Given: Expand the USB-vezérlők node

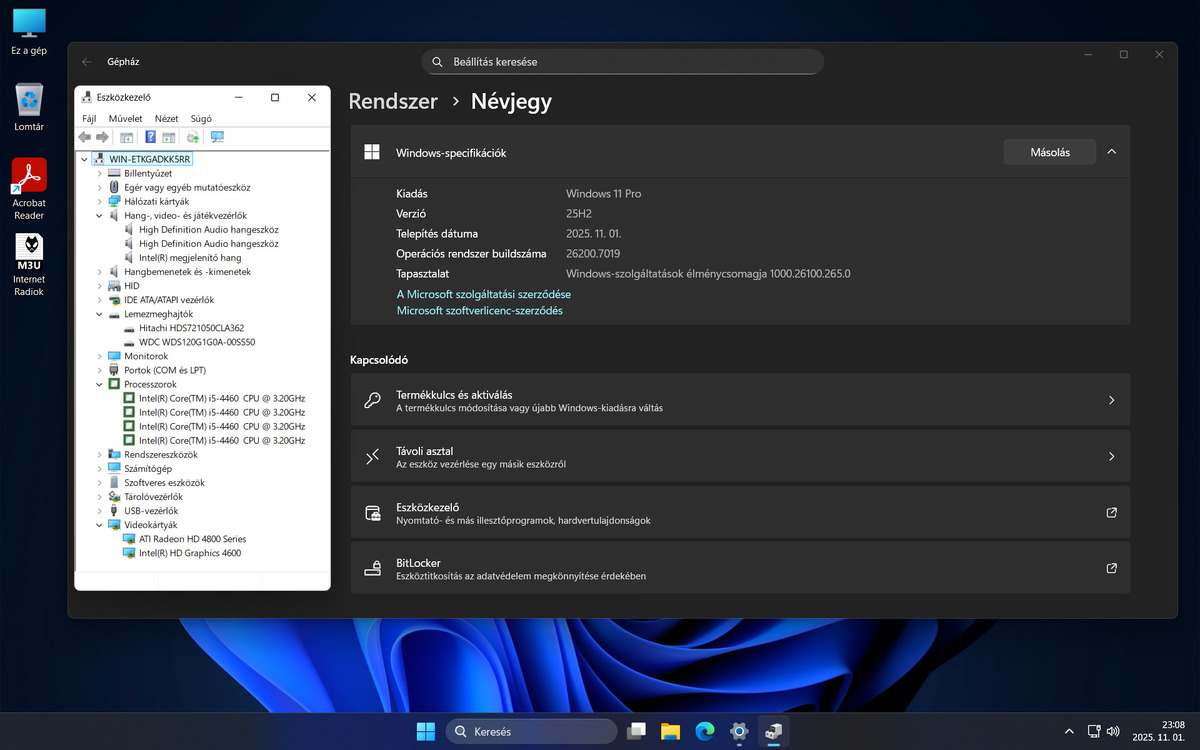Looking at the screenshot, I should pos(99,510).
